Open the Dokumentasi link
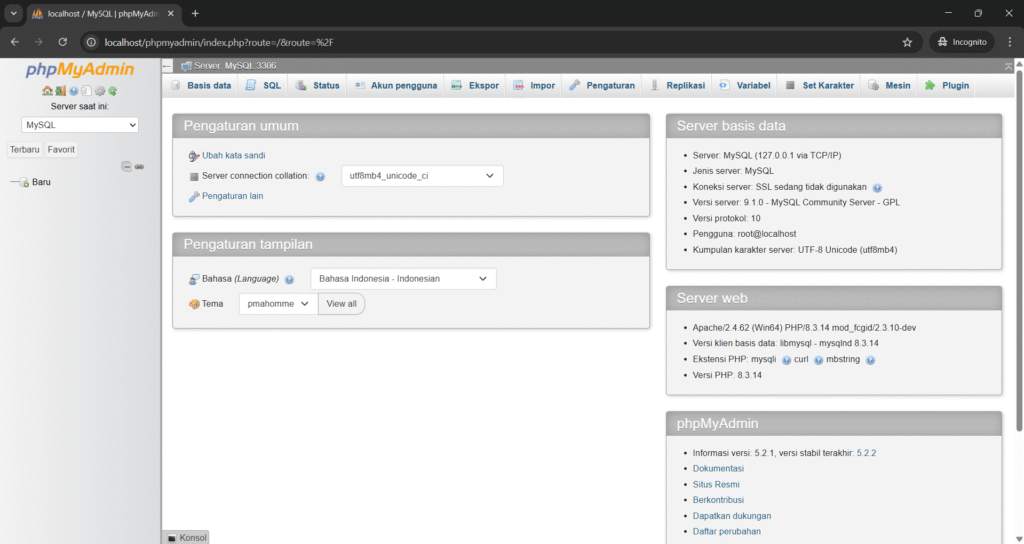1024x544 pixels. click(x=718, y=468)
